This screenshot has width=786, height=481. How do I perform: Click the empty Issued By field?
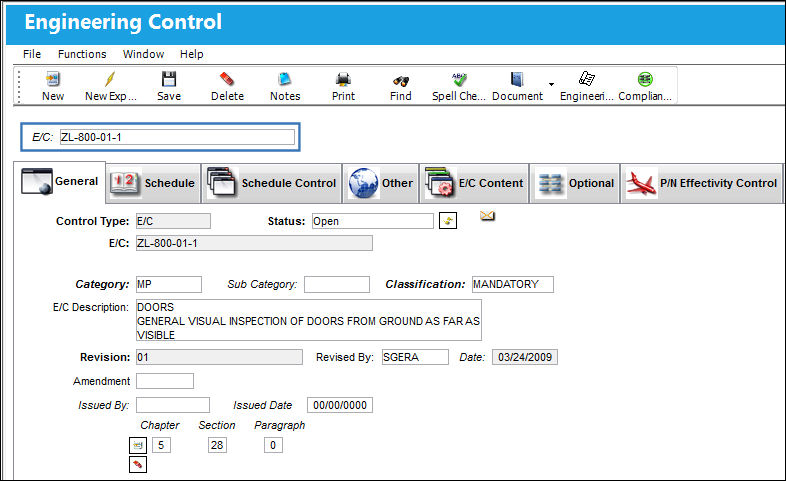[173, 405]
